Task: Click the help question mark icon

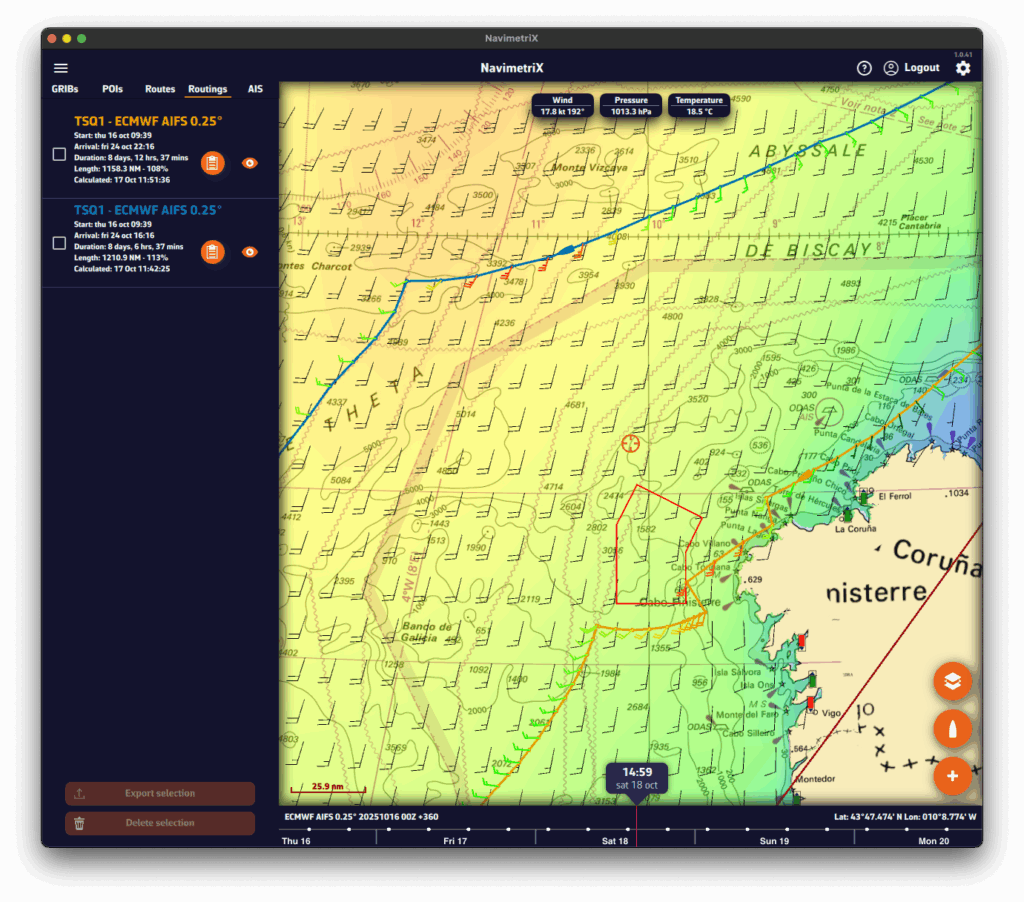Action: coord(864,68)
